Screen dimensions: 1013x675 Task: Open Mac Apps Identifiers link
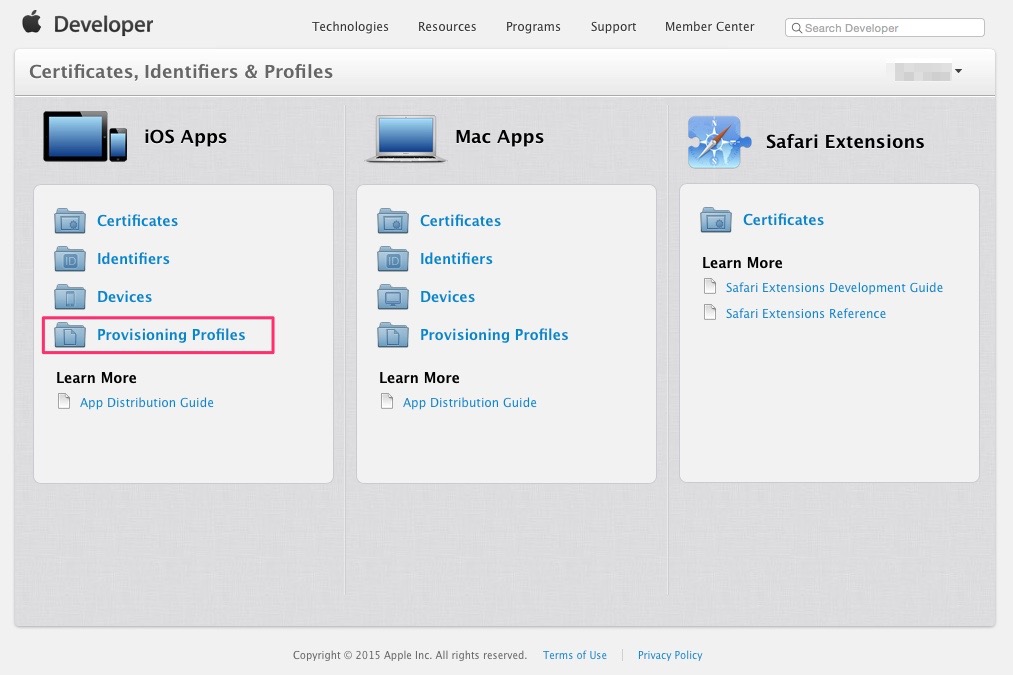456,259
